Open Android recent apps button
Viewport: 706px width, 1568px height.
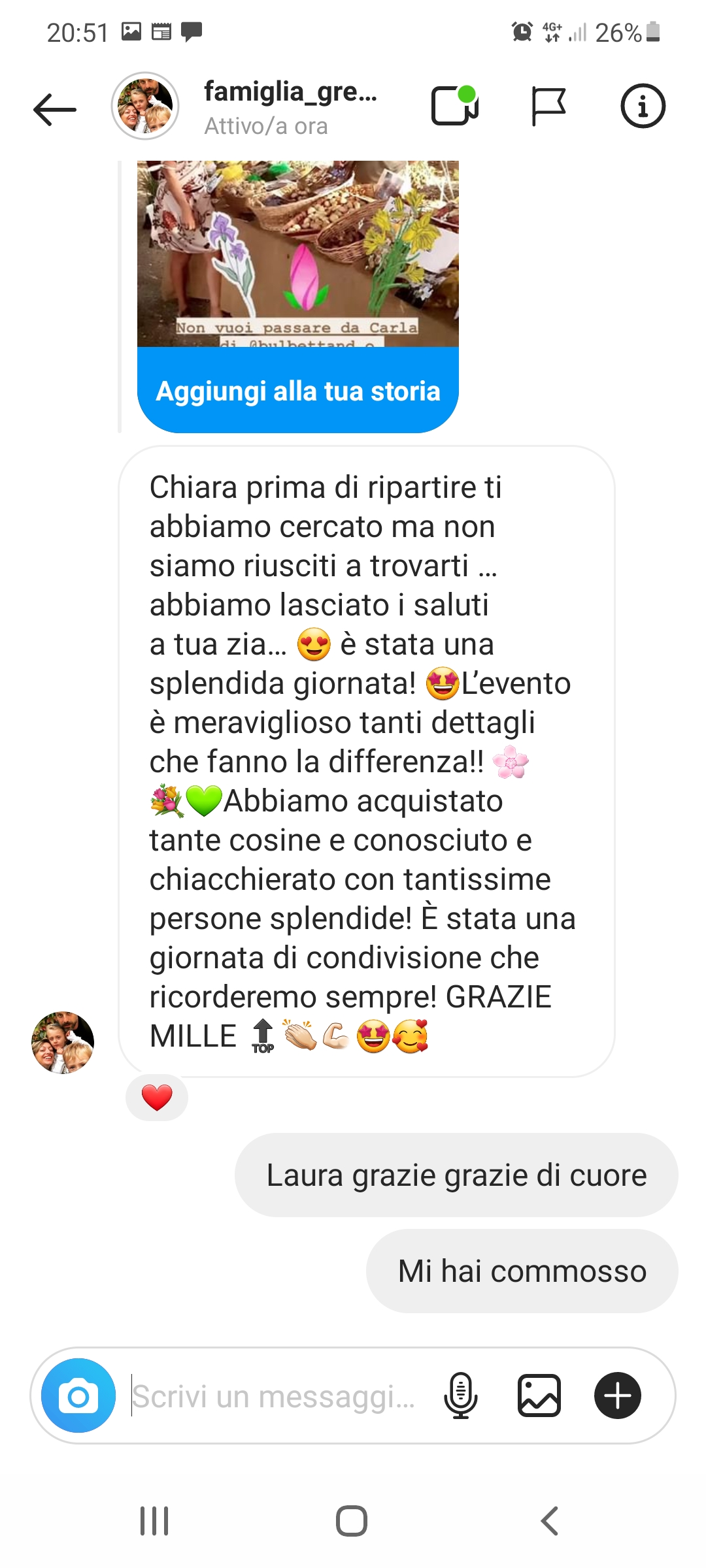155,1521
